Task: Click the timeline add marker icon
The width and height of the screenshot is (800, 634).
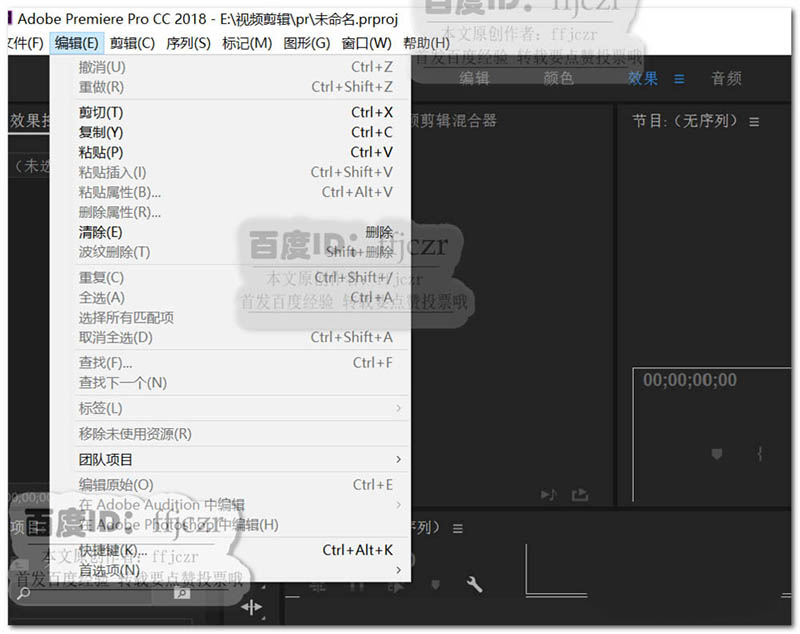Action: [x=435, y=584]
